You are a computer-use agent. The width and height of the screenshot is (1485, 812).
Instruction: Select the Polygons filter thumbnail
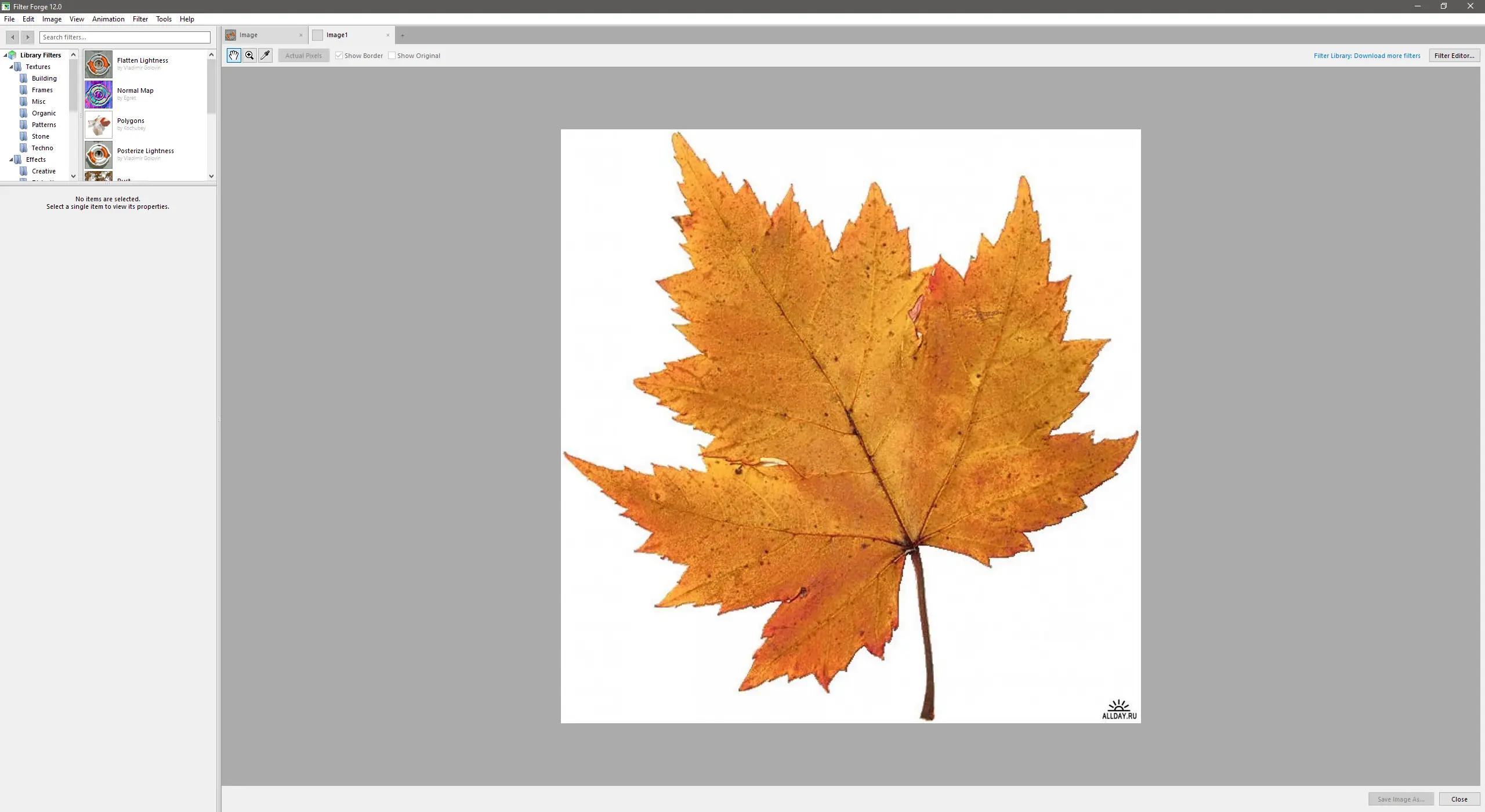point(99,125)
